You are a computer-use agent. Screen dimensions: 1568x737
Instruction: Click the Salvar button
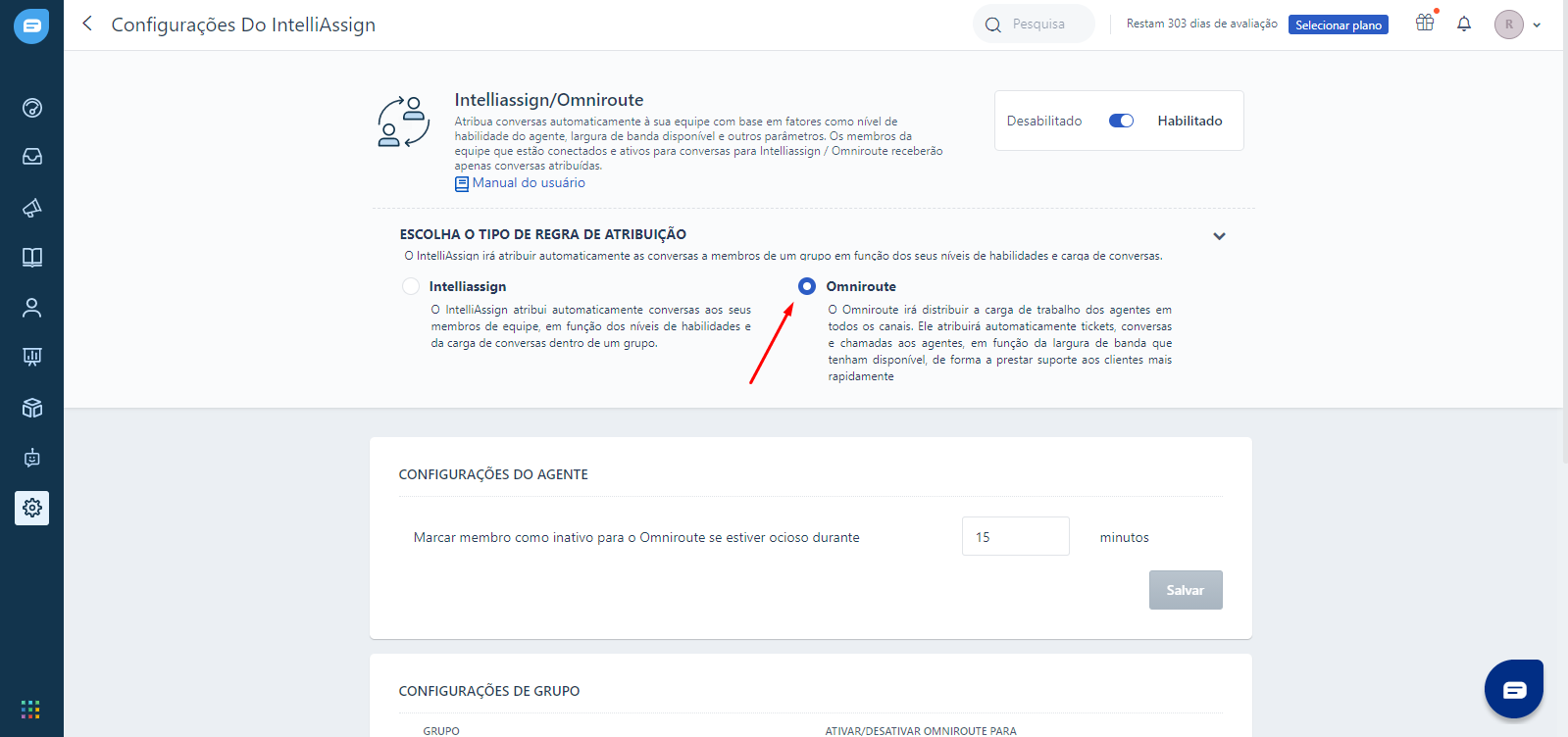coord(1186,590)
